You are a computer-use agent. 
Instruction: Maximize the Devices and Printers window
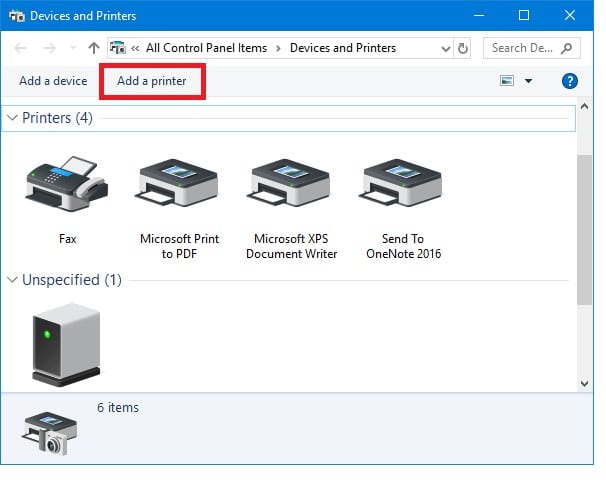pos(524,15)
